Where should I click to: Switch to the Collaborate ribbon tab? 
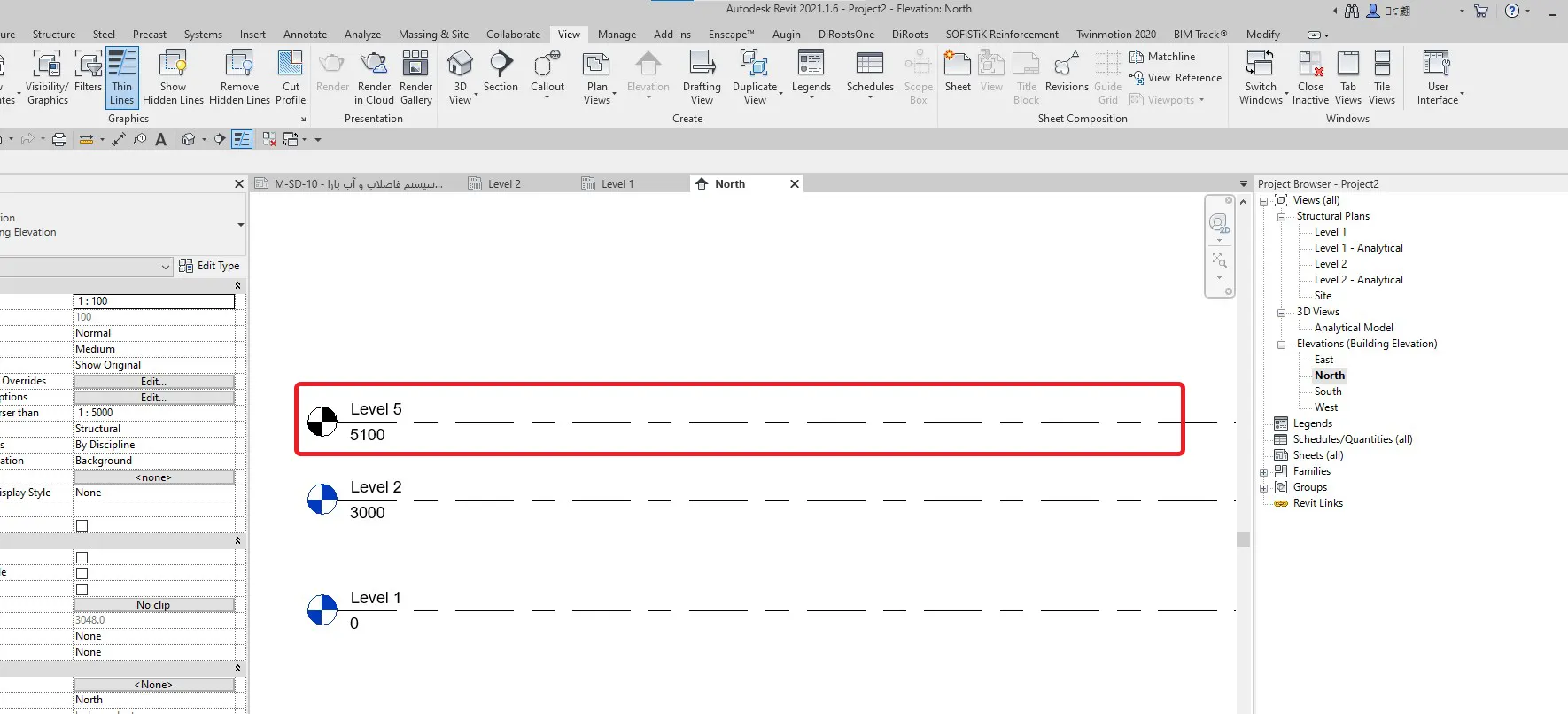click(x=513, y=35)
